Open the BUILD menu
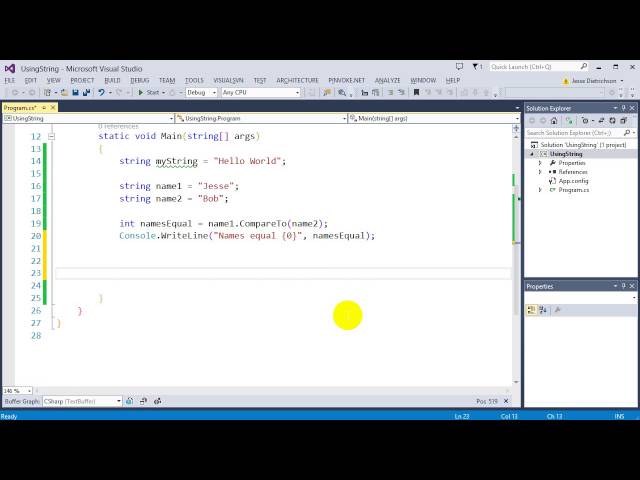The width and height of the screenshot is (640, 480). 112,80
